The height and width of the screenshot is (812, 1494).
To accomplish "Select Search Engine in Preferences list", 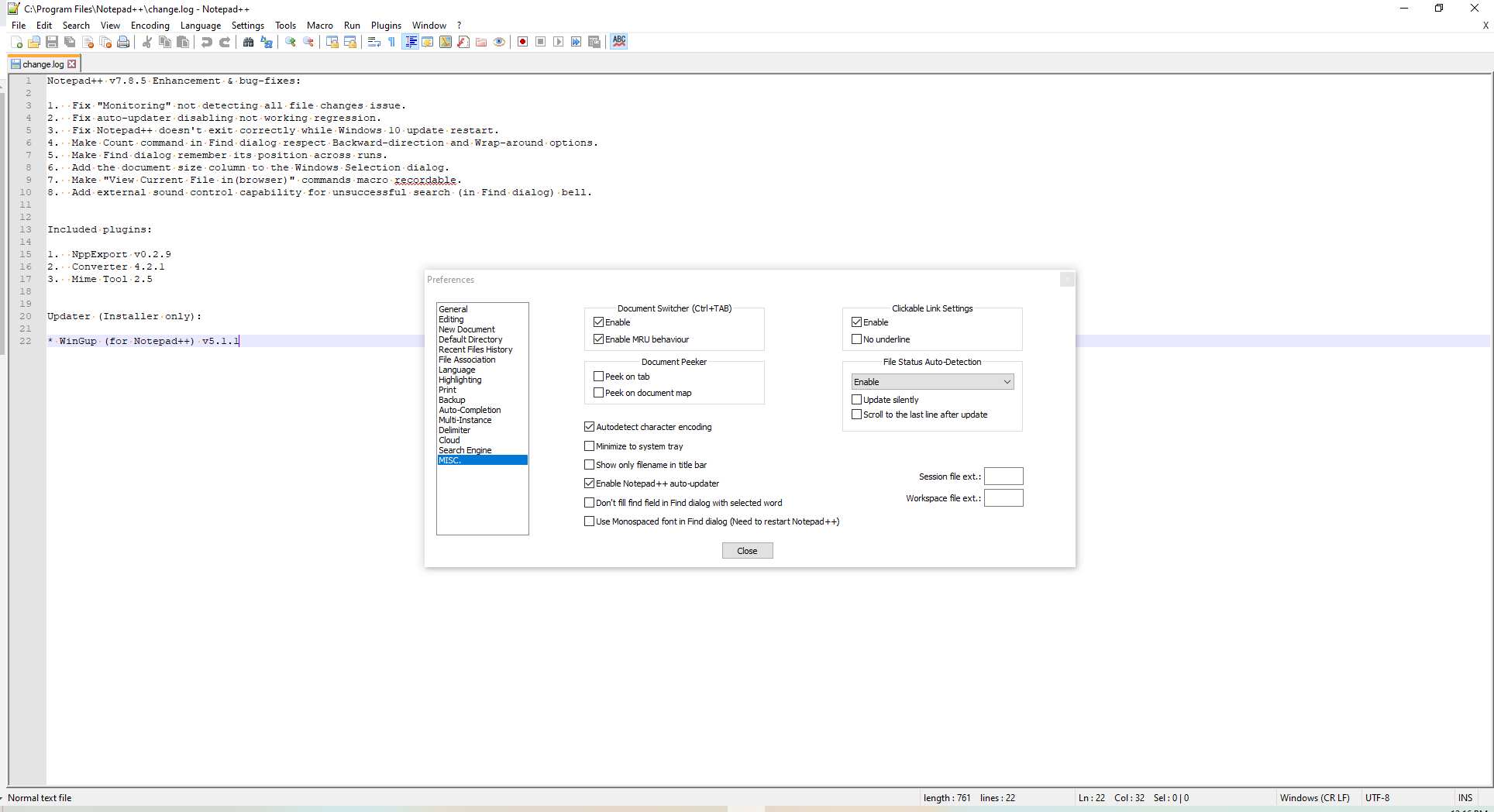I will [482, 450].
